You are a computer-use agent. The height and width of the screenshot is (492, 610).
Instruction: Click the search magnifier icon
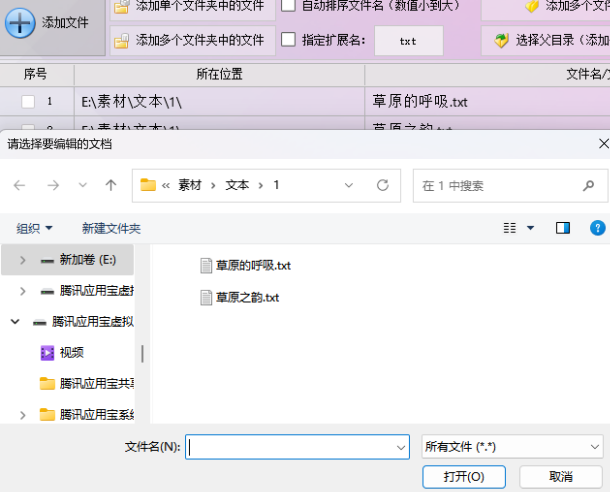[x=590, y=185]
